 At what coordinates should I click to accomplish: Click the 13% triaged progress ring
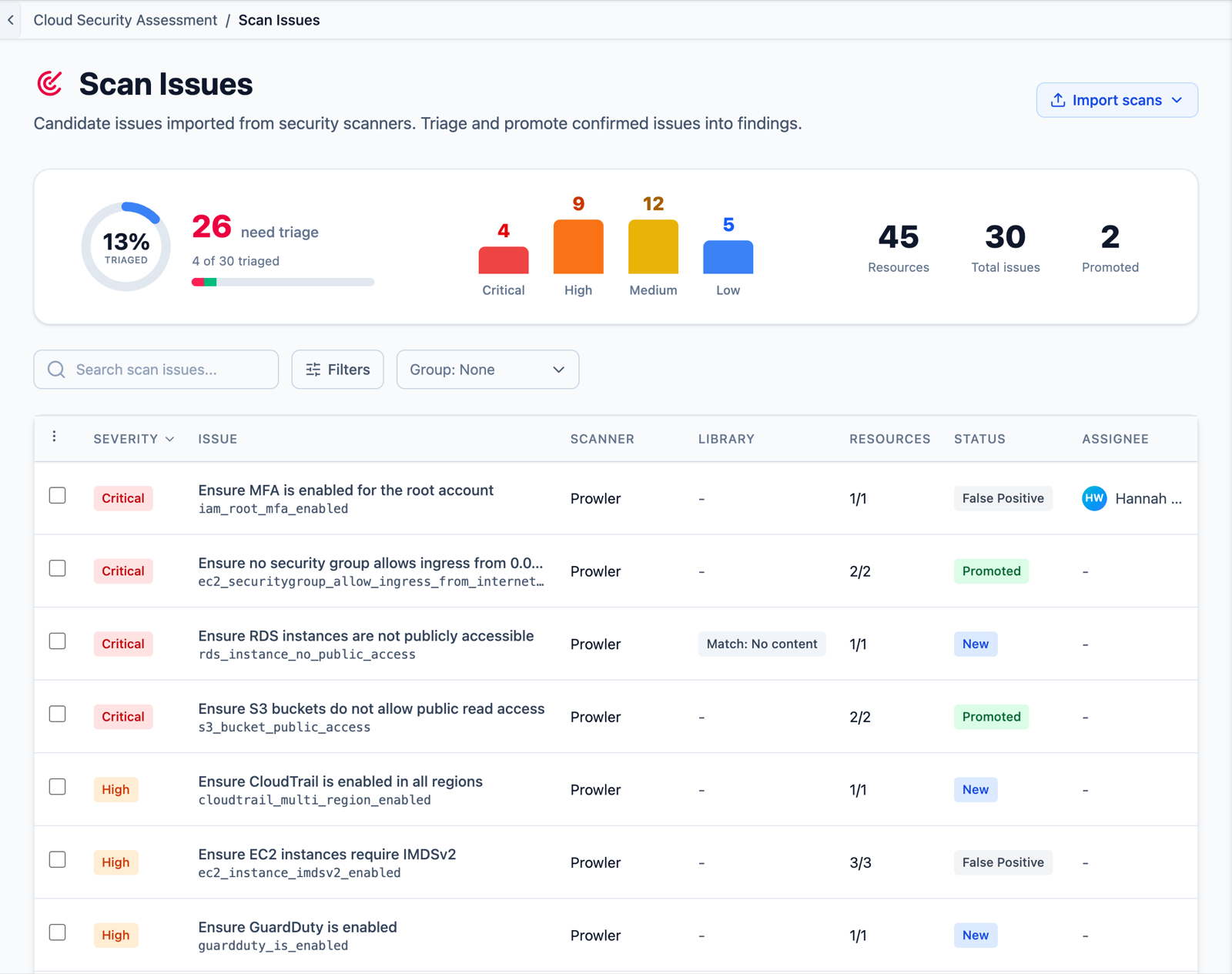tap(126, 247)
